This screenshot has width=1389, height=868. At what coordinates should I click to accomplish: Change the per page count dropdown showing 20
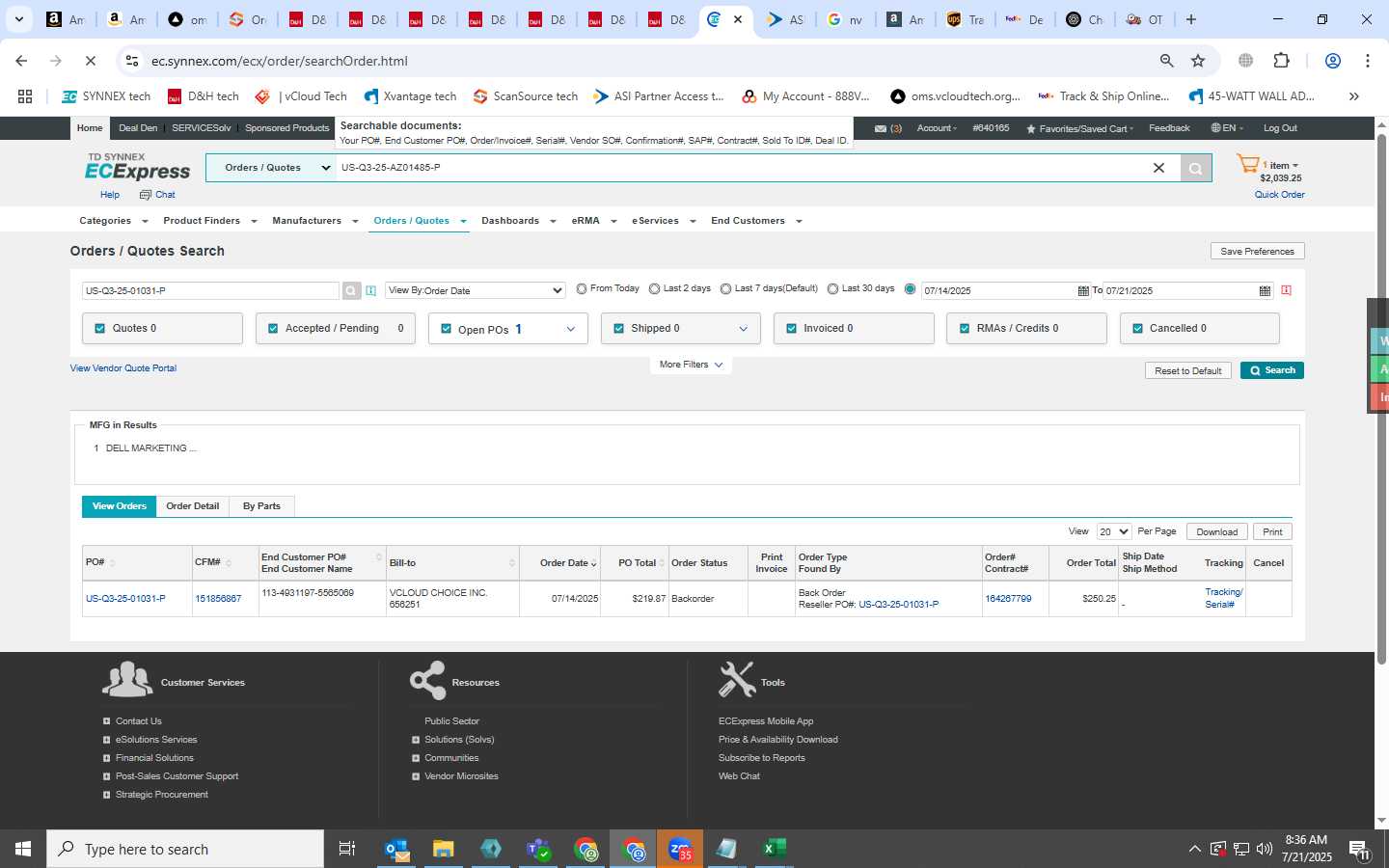(x=1114, y=531)
